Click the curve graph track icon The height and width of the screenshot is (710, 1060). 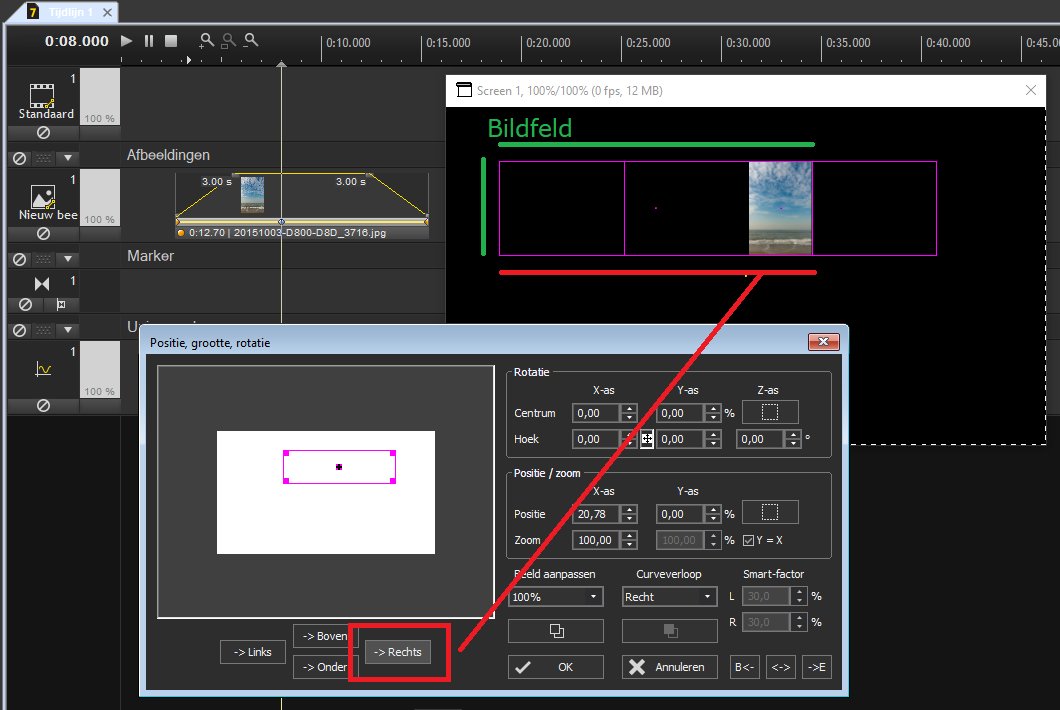[x=42, y=369]
